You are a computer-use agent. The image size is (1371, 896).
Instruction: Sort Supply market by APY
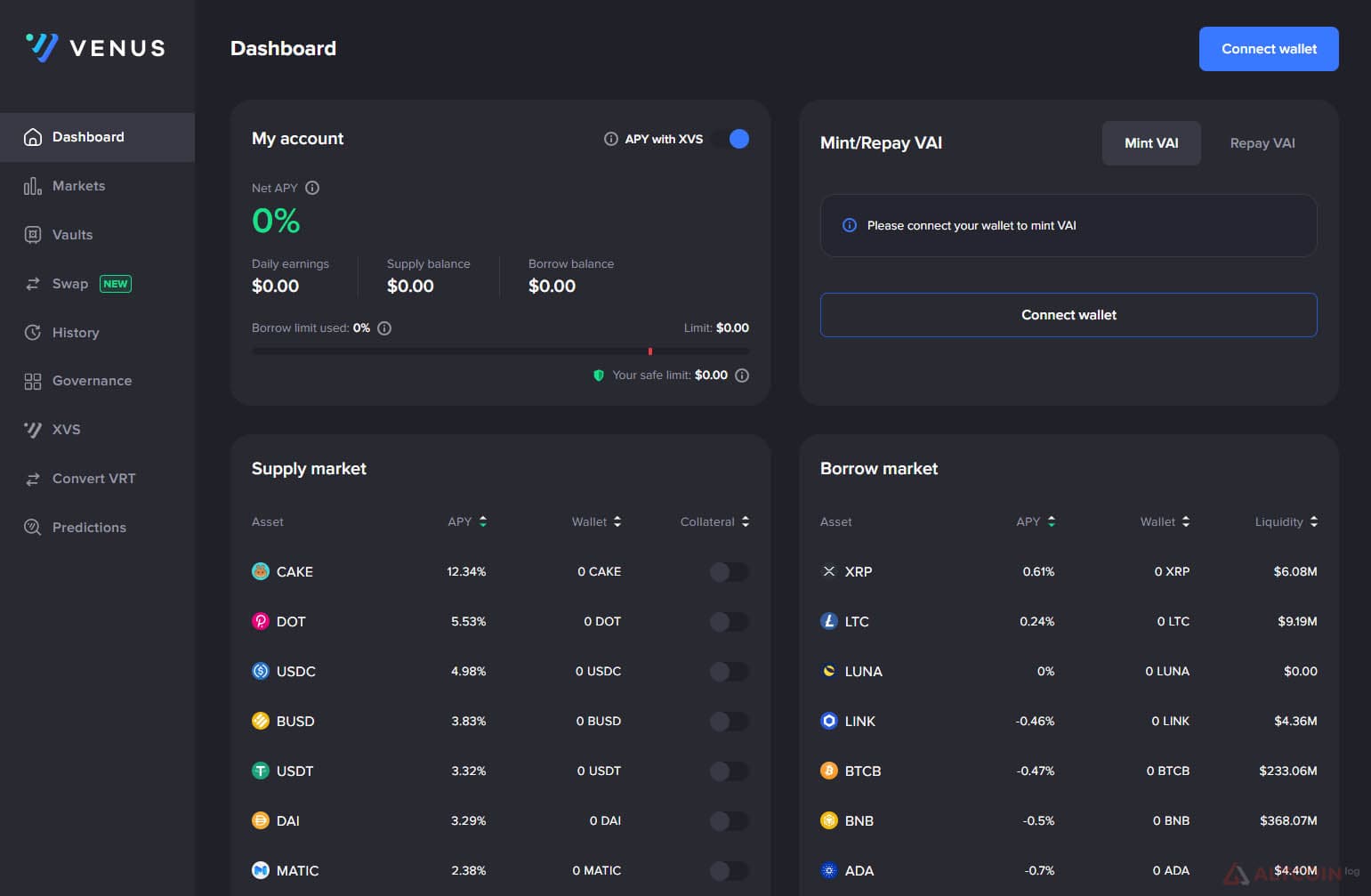pyautogui.click(x=467, y=521)
